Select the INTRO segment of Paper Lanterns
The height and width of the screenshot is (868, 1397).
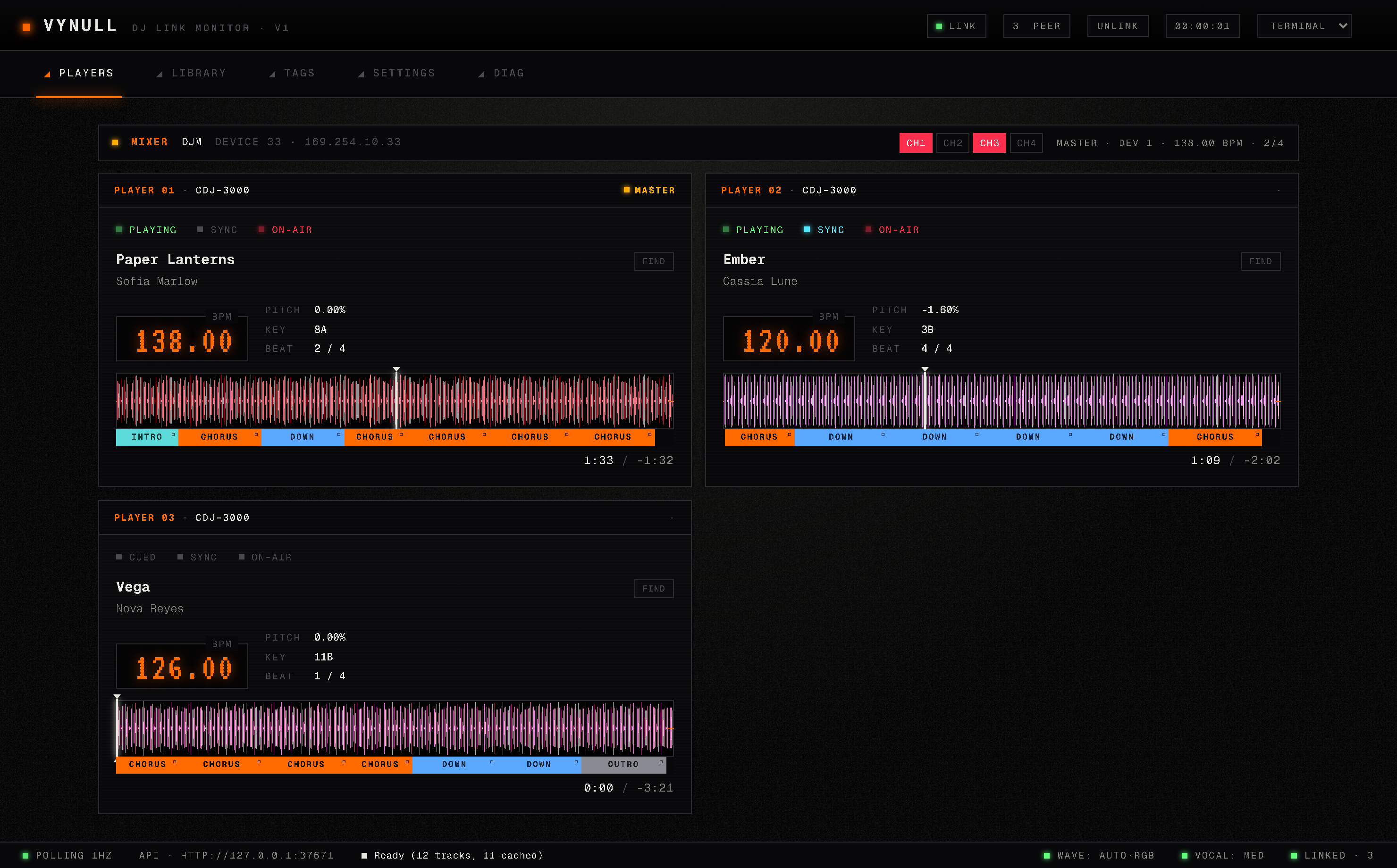(x=147, y=437)
